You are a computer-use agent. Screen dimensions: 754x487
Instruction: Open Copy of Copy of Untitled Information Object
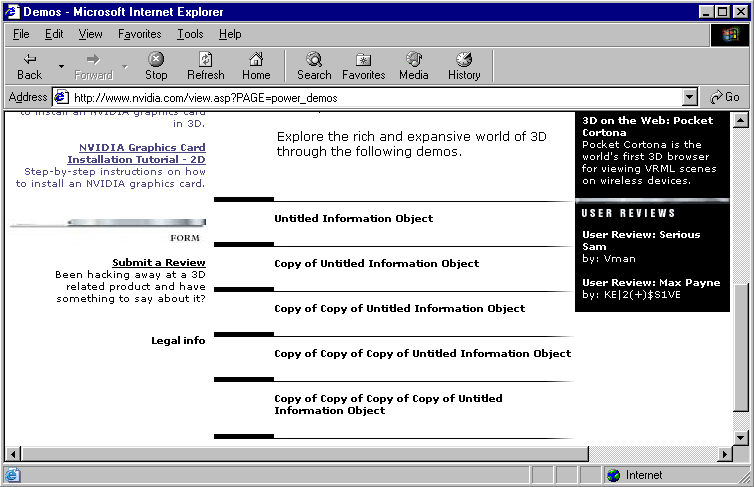[400, 309]
